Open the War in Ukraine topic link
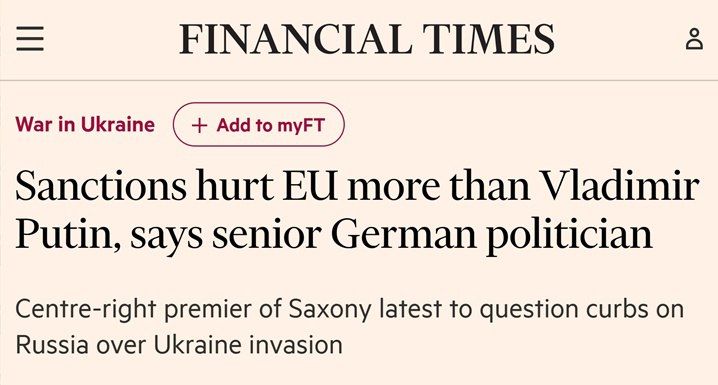Image resolution: width=718 pixels, height=385 pixels. coord(85,125)
